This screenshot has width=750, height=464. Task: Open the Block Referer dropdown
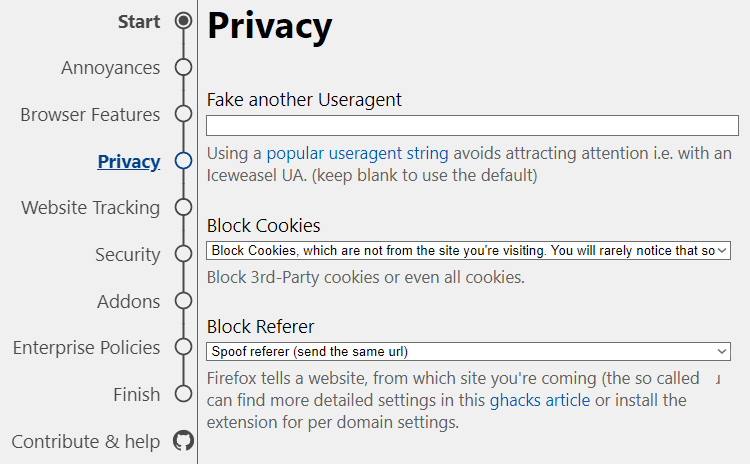pyautogui.click(x=468, y=352)
